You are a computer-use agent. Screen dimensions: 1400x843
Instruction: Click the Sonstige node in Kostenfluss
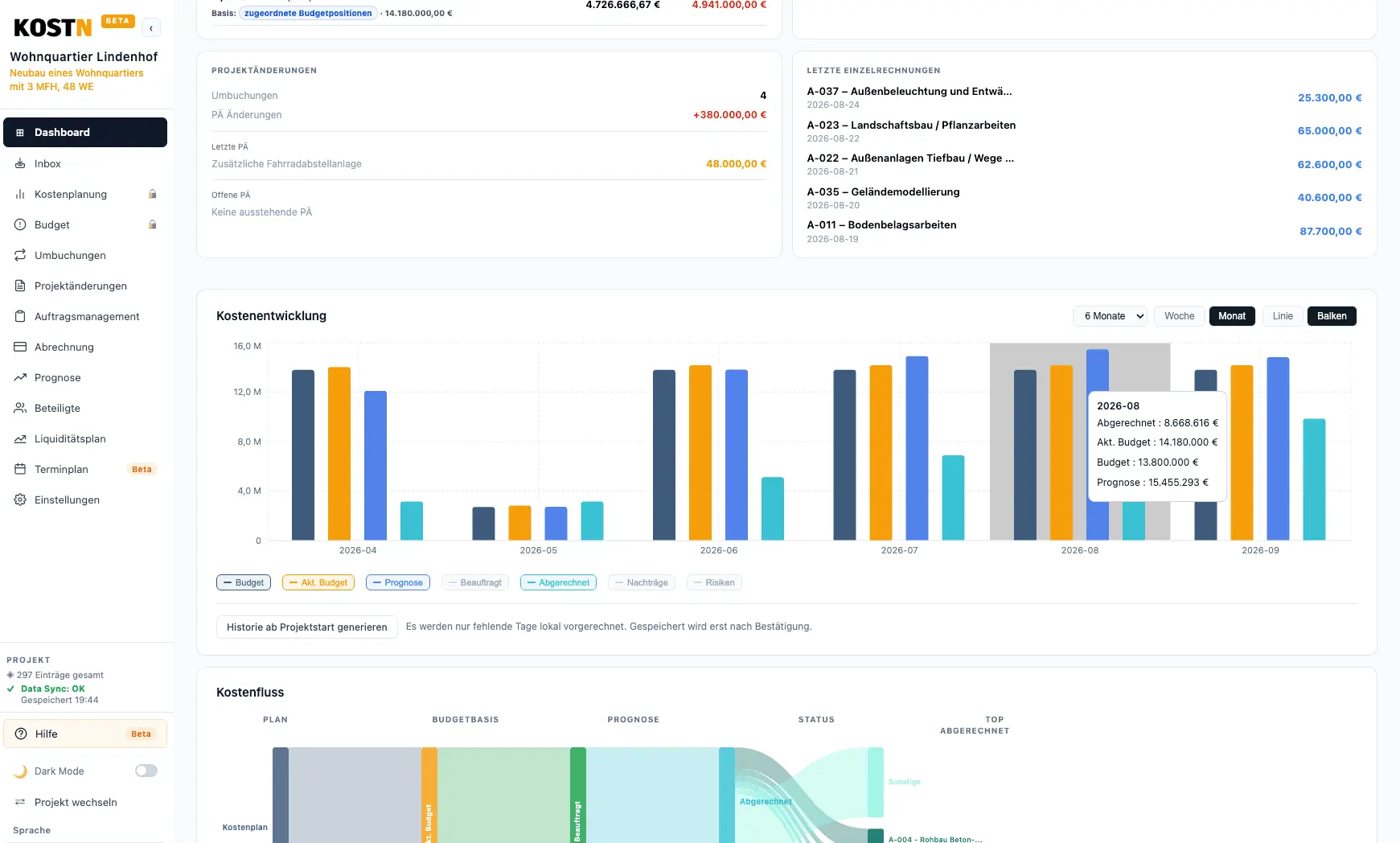click(x=876, y=782)
